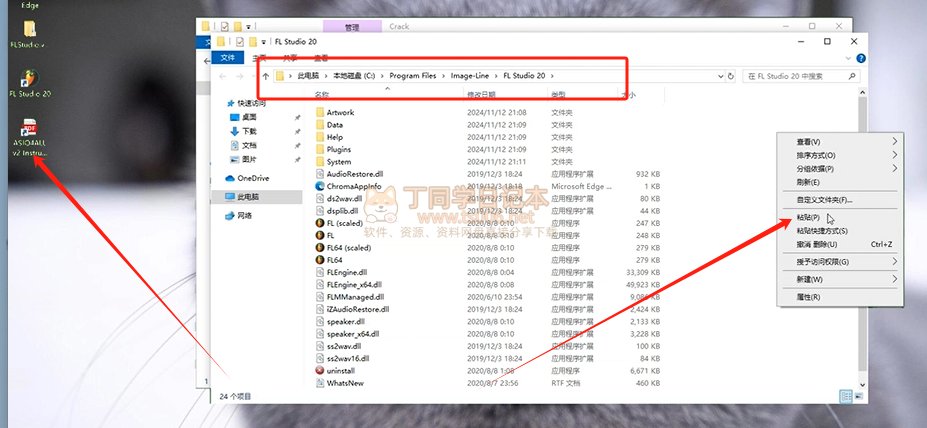Open 文档 under quick access
Image resolution: width=927 pixels, height=428 pixels.
(x=243, y=145)
